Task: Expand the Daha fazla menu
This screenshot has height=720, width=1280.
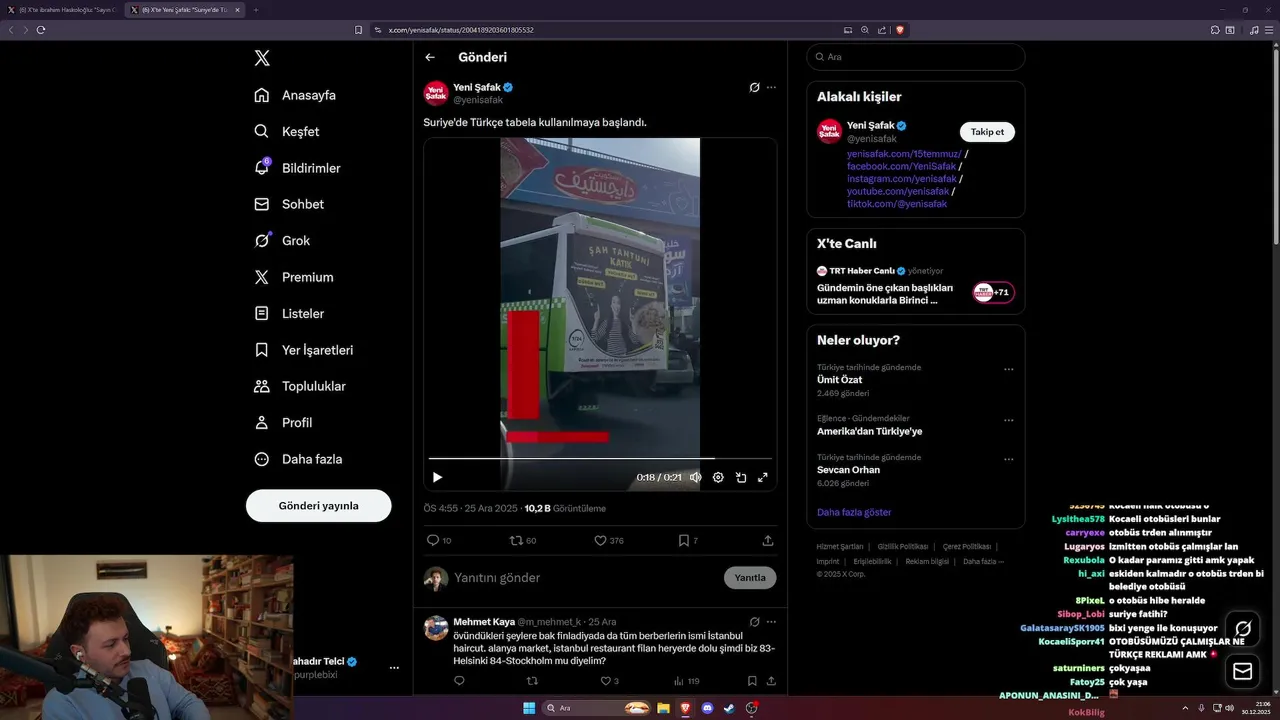Action: [x=298, y=459]
